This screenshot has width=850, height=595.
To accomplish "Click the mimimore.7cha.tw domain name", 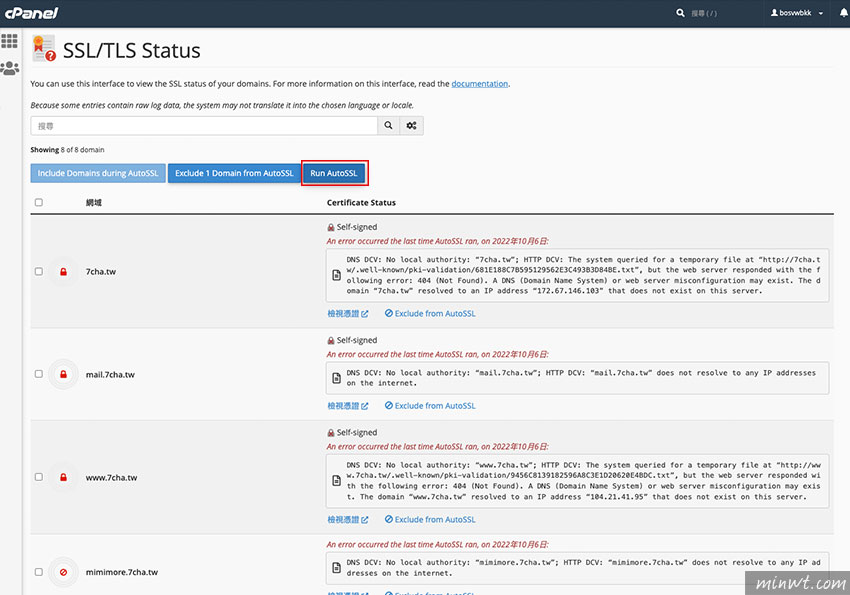I will point(121,572).
